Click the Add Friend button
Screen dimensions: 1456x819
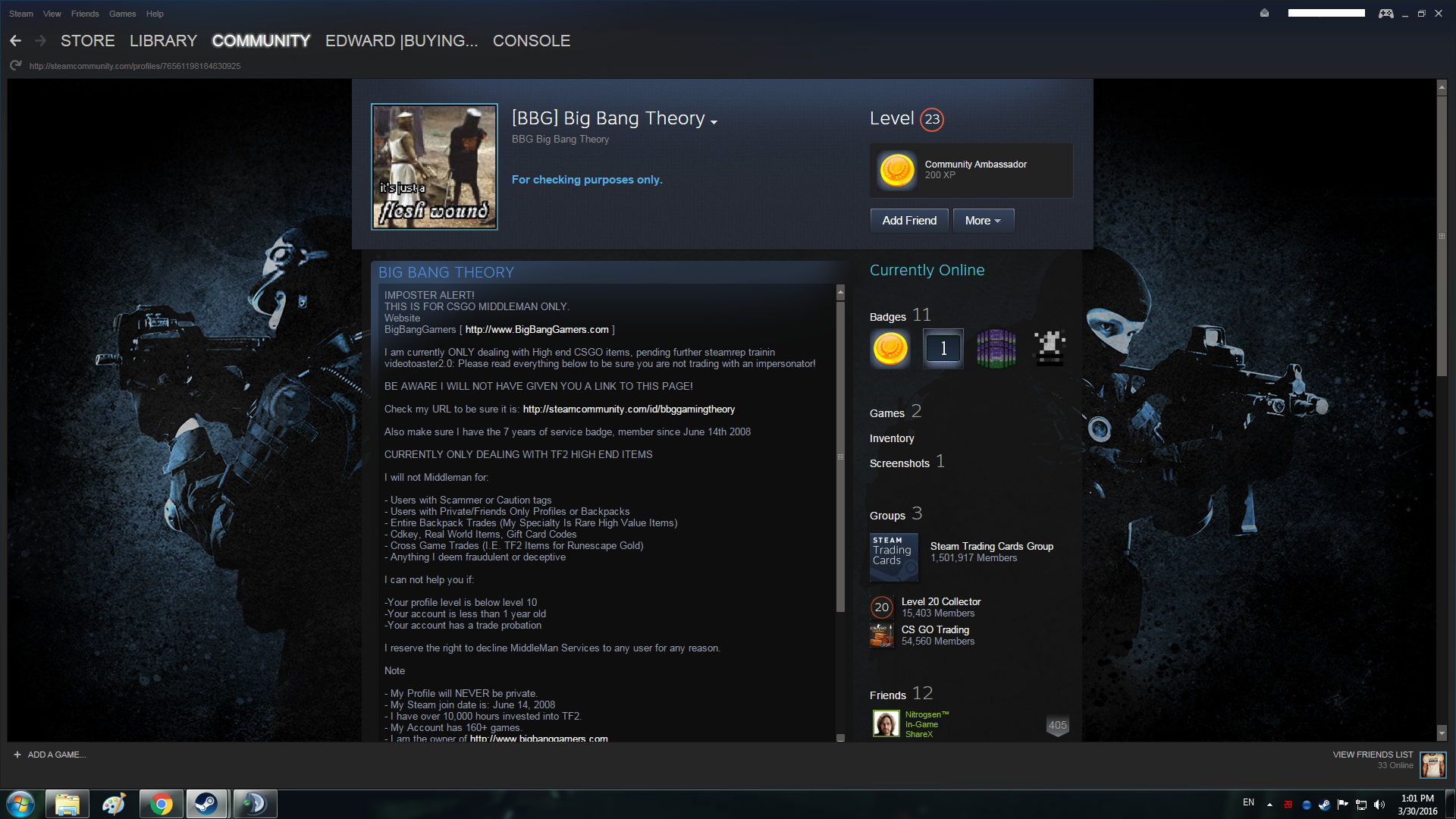(x=908, y=221)
